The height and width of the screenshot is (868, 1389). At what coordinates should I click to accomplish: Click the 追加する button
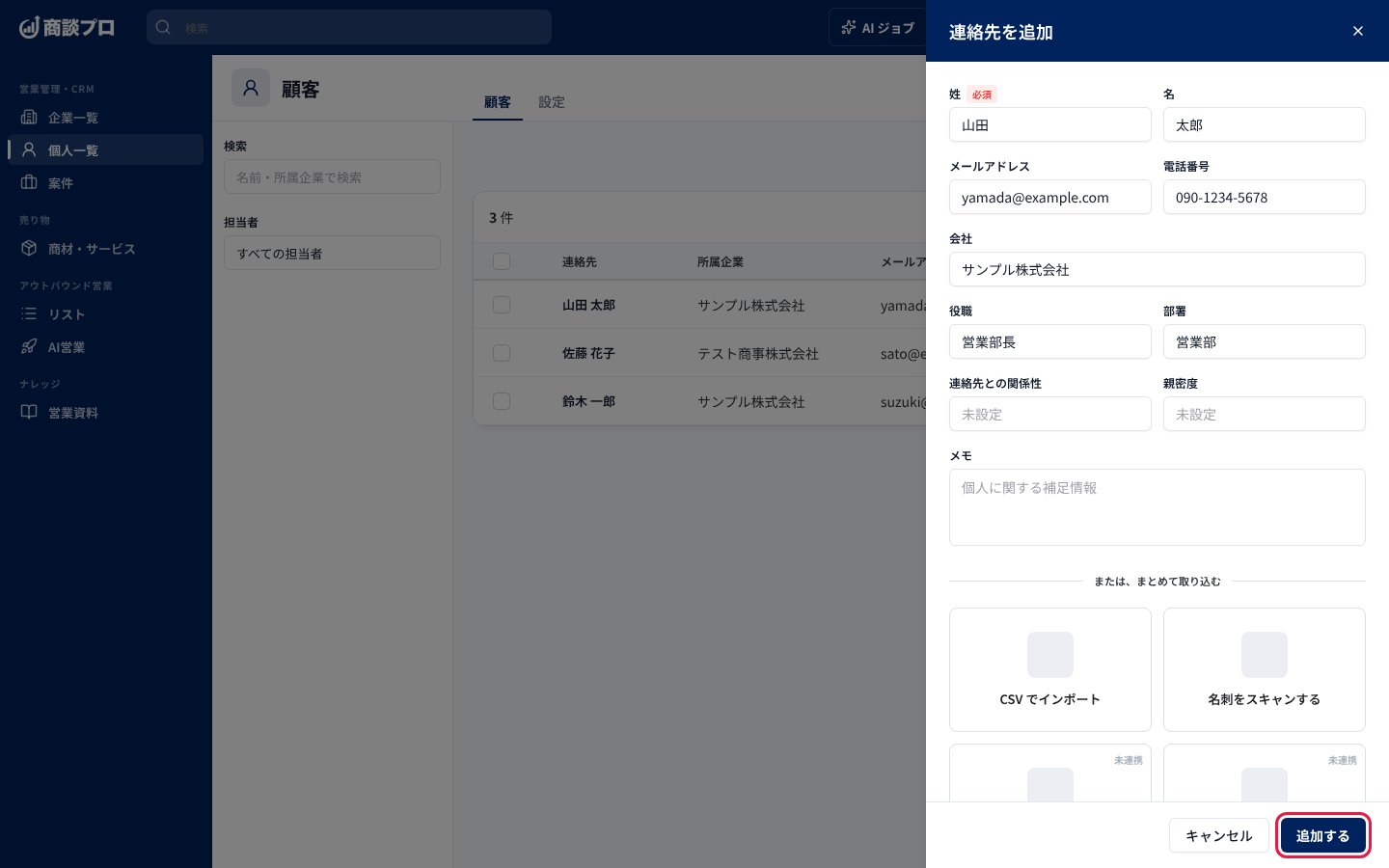[x=1323, y=836]
